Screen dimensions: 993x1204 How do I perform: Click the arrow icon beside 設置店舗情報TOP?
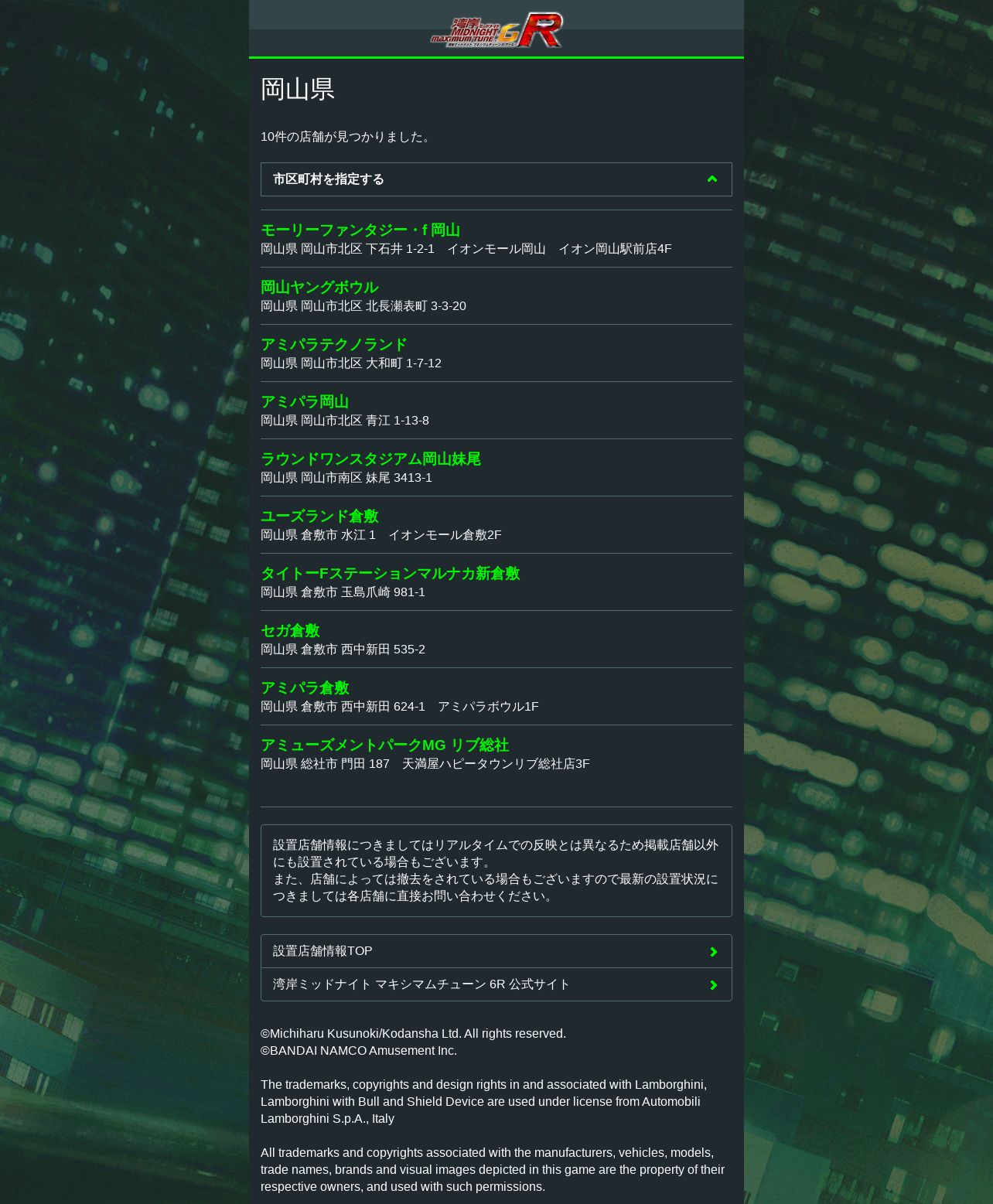[714, 952]
